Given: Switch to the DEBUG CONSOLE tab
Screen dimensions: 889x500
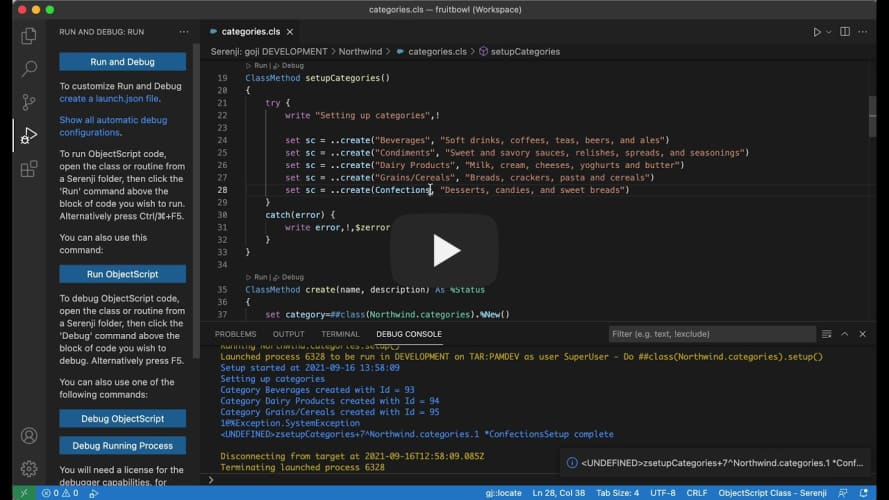Looking at the screenshot, I should coord(409,334).
